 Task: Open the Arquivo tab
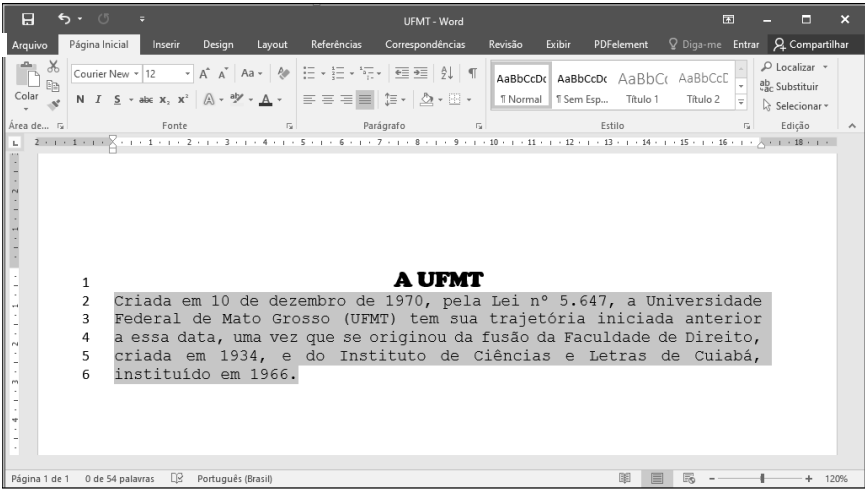pyautogui.click(x=30, y=45)
